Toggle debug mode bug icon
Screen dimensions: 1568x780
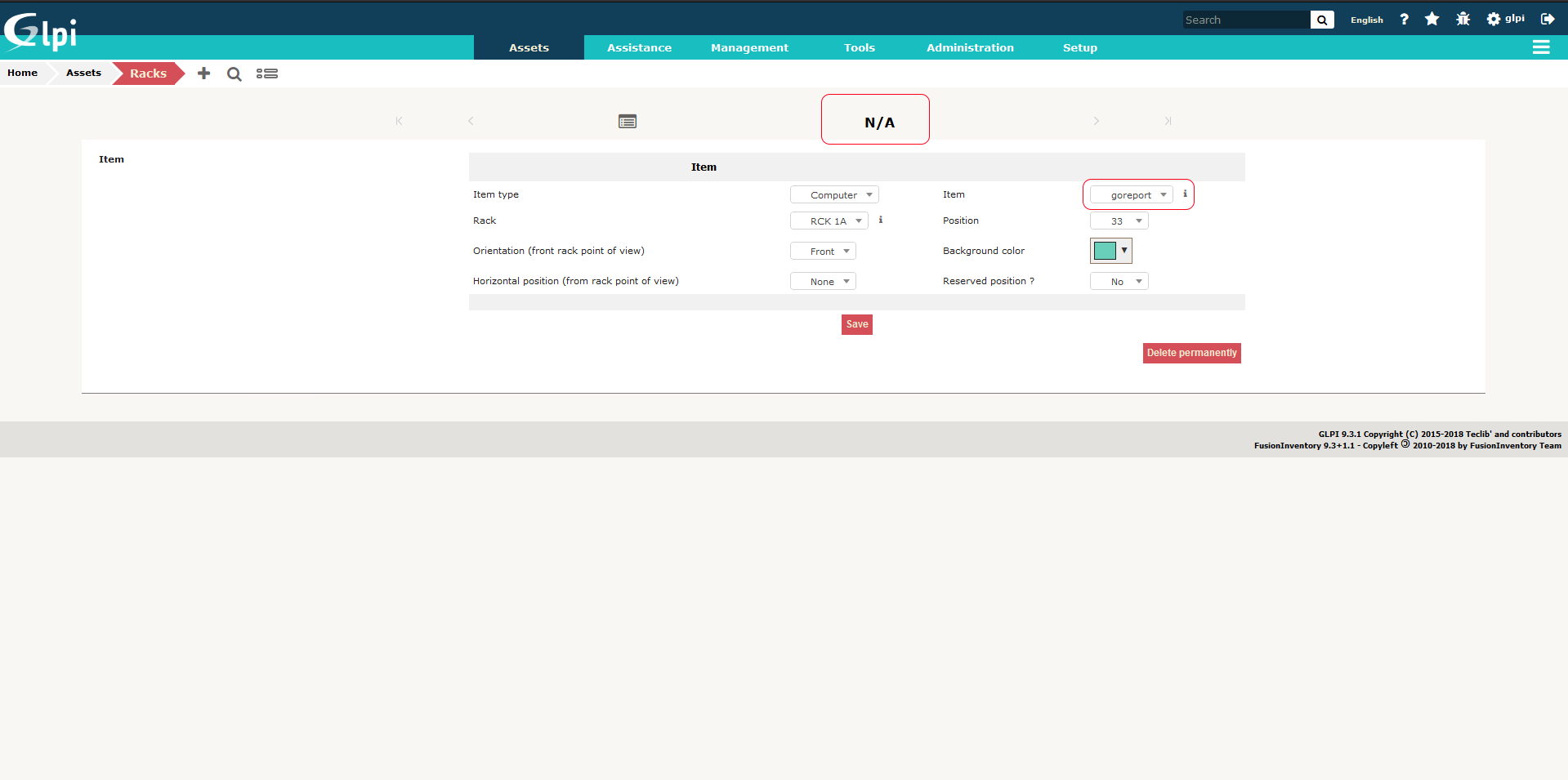[1463, 19]
